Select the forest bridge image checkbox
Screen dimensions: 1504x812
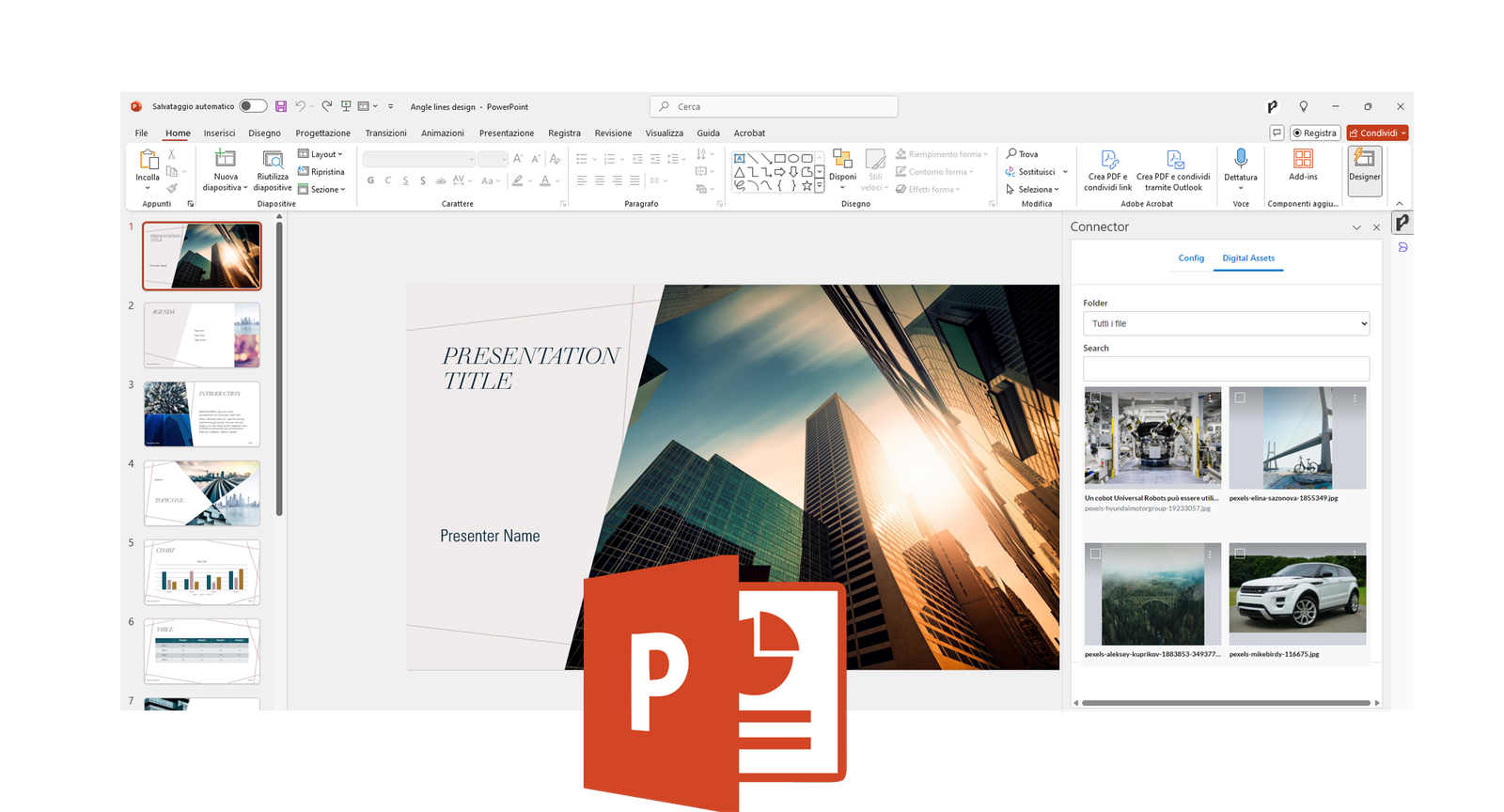(x=1095, y=554)
